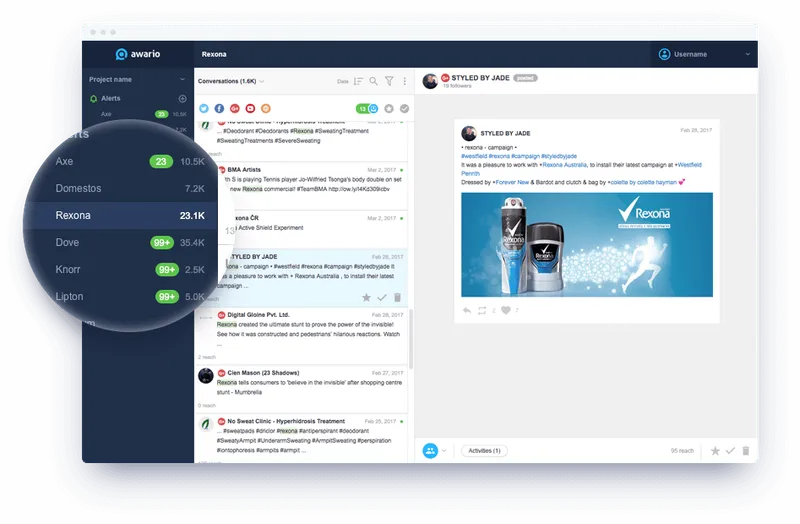Click the conversation list scrollbar
This screenshot has width=800, height=524.
coord(411,339)
